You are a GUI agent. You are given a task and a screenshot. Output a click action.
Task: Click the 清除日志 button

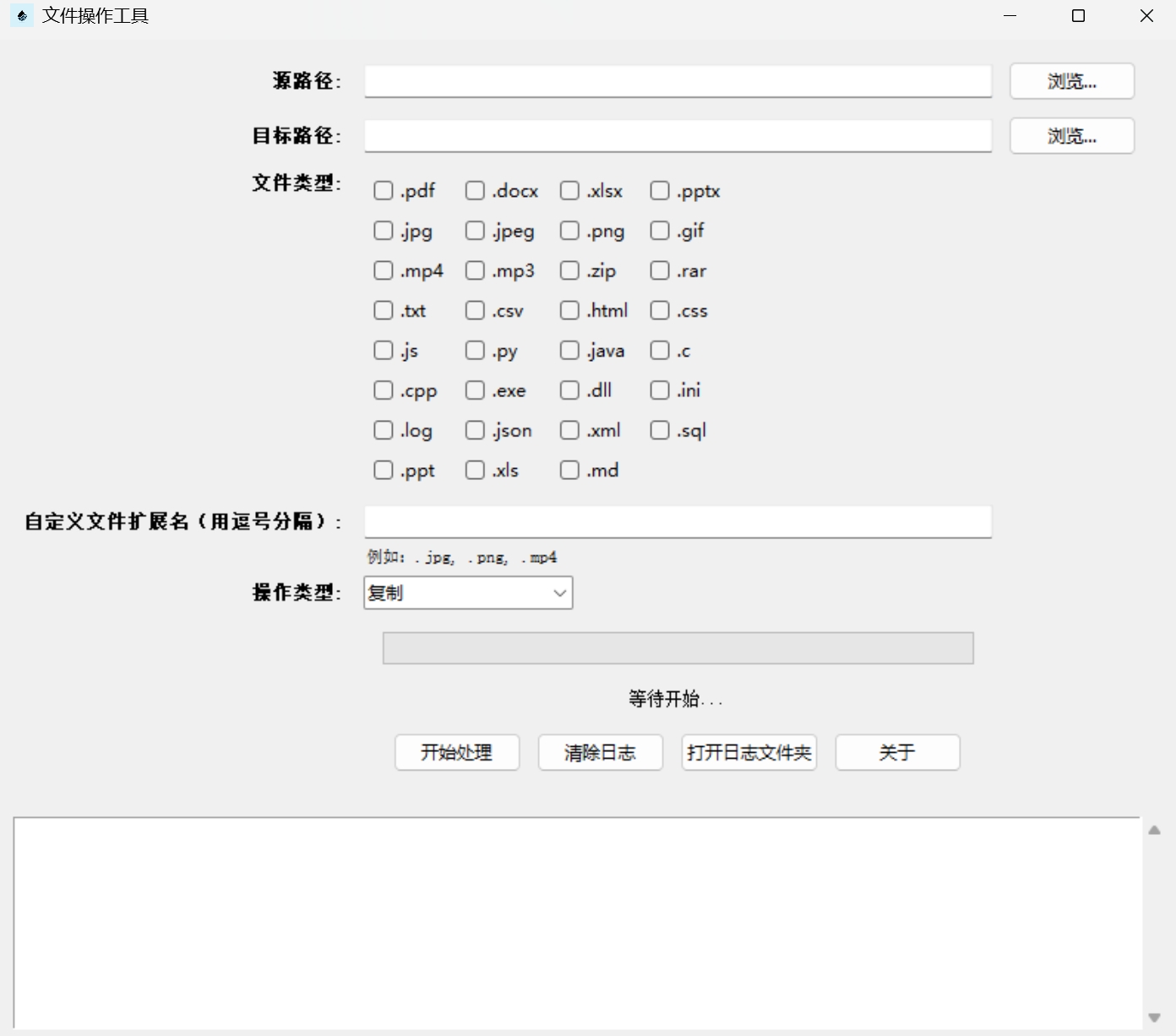[x=601, y=752]
